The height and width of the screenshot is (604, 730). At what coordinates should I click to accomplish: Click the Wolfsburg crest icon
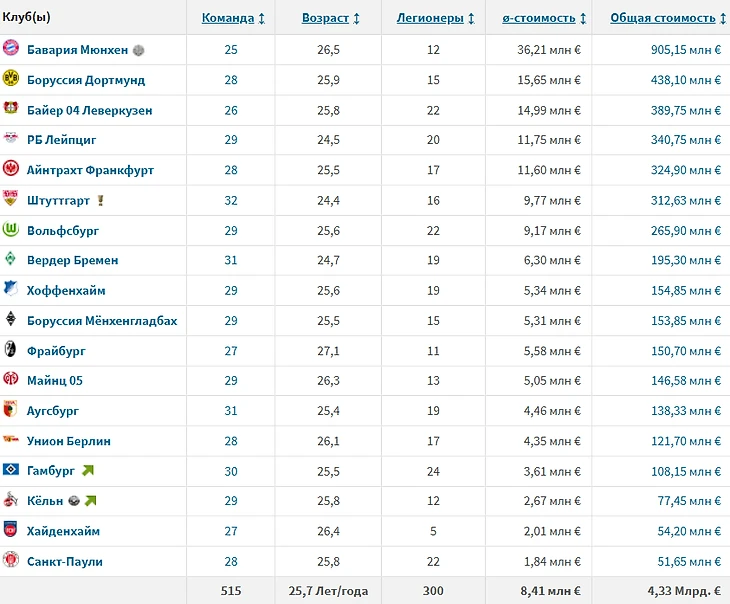coord(10,229)
